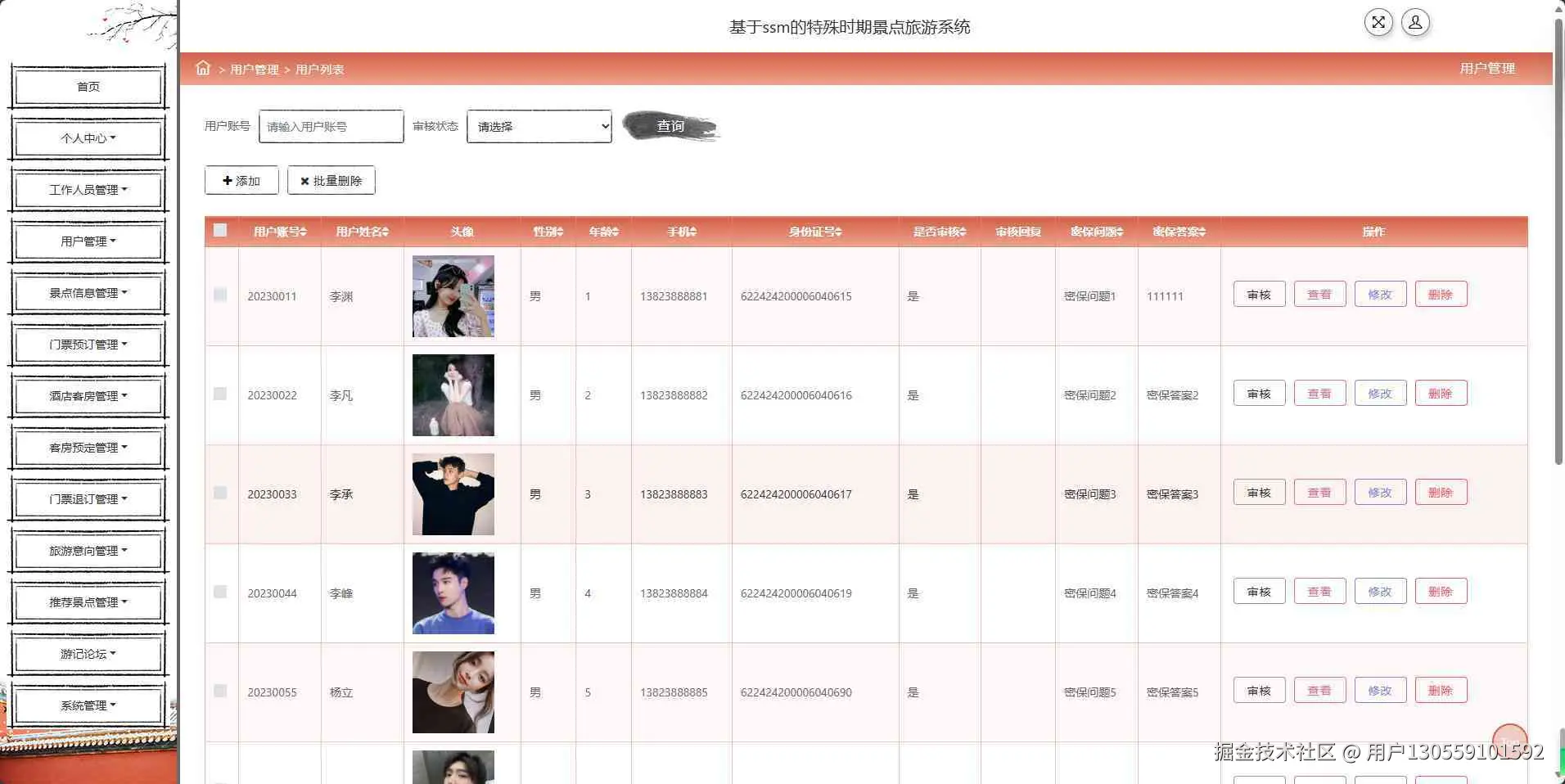Click 删除 for user 李承
This screenshot has width=1565, height=784.
click(x=1441, y=492)
